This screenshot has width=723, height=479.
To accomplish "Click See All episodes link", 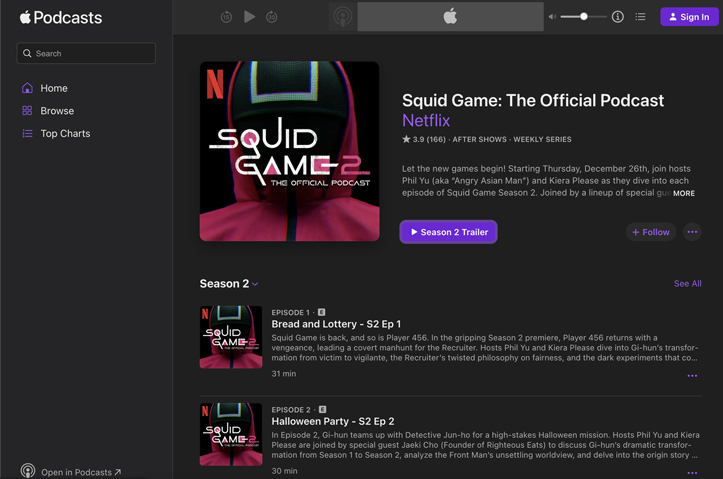I will (x=687, y=284).
